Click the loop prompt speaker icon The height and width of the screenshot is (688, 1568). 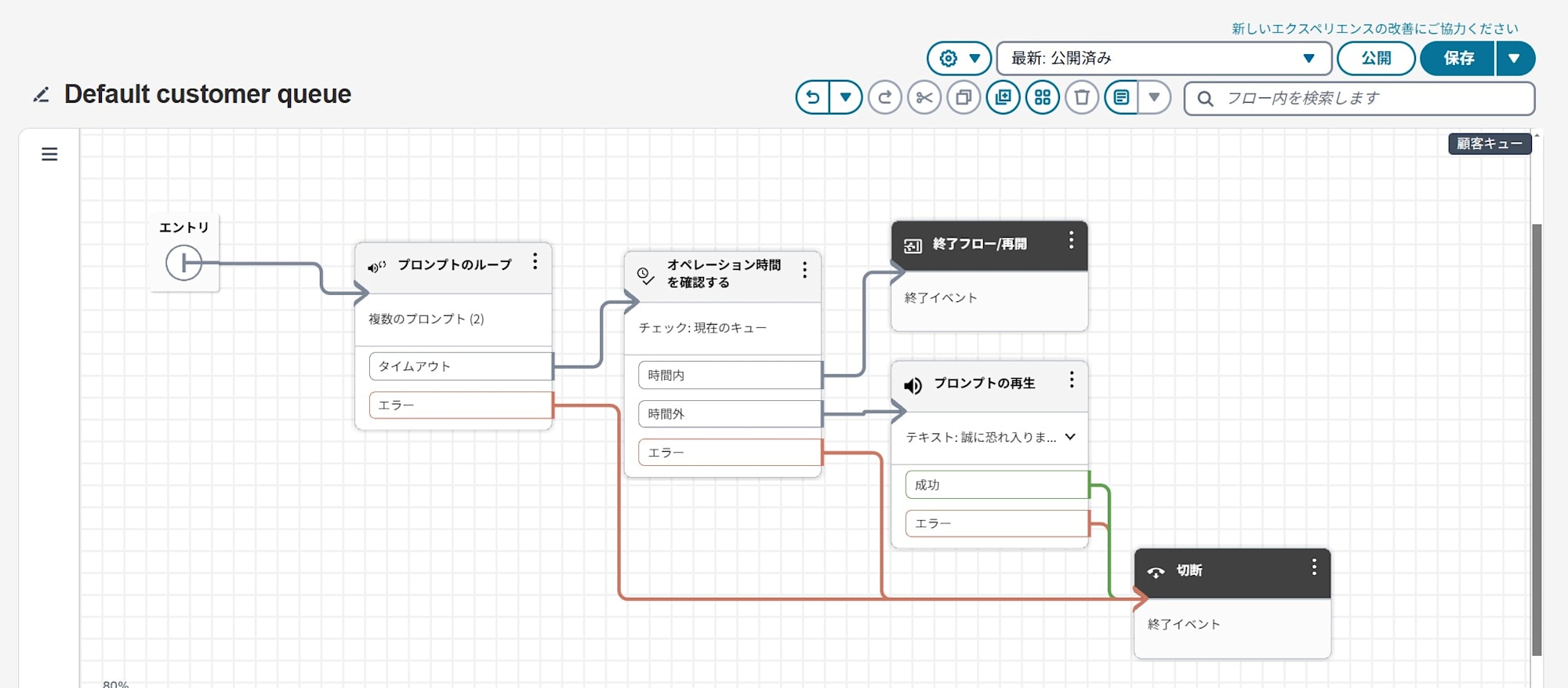click(x=377, y=267)
